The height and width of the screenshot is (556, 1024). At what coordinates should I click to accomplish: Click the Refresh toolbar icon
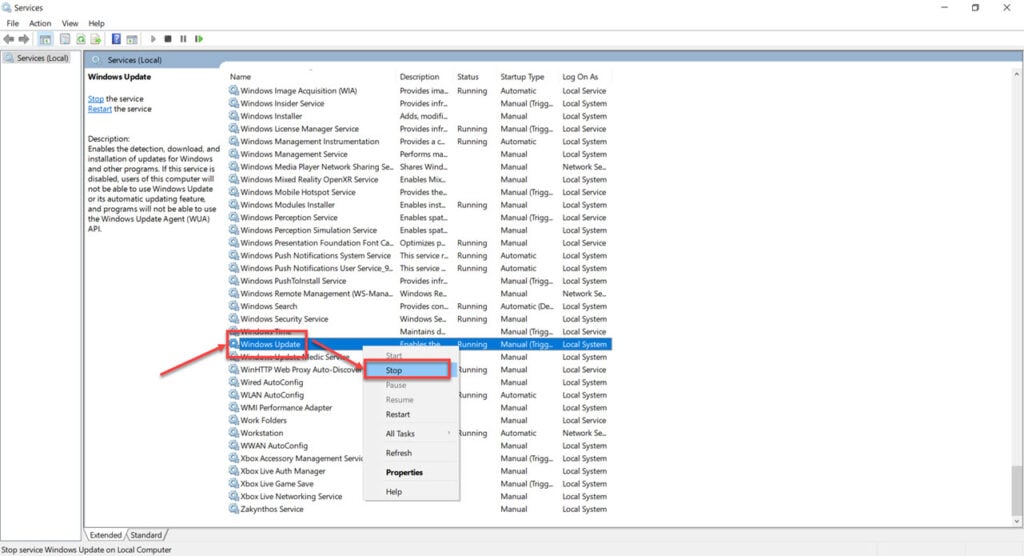tap(81, 39)
